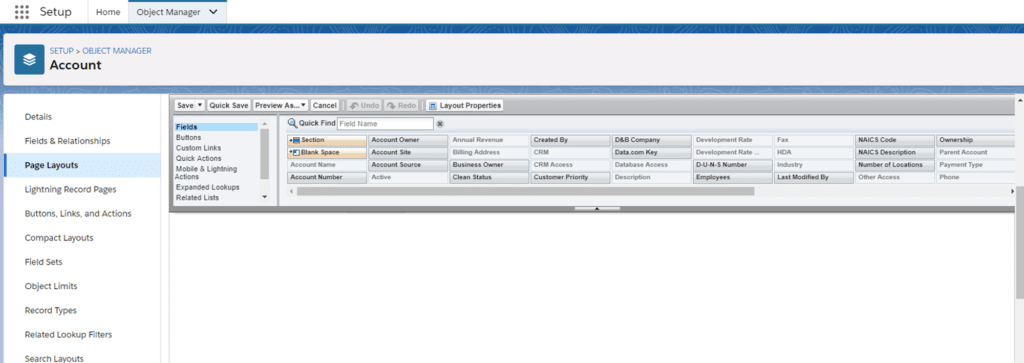Viewport: 1024px width, 363px height.
Task: Select the Section palette item
Action: point(327,140)
